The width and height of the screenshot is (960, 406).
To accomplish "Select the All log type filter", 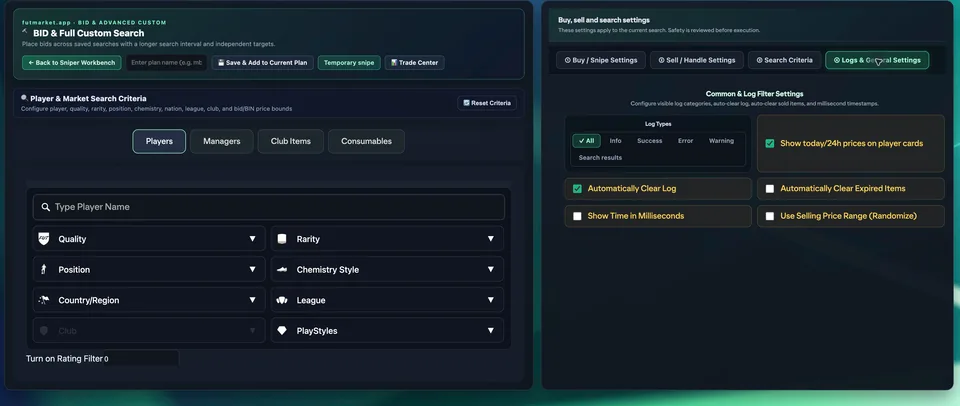I will click(x=587, y=141).
